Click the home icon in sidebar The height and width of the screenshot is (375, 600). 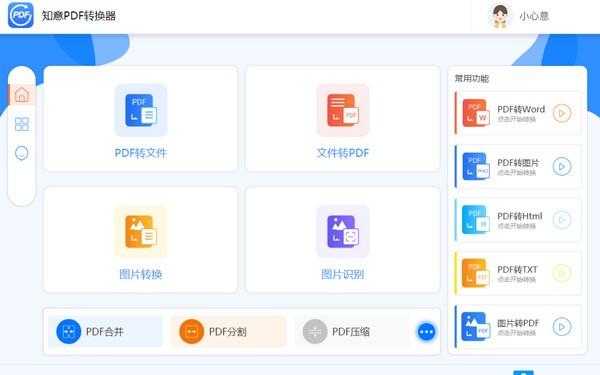coord(22,95)
